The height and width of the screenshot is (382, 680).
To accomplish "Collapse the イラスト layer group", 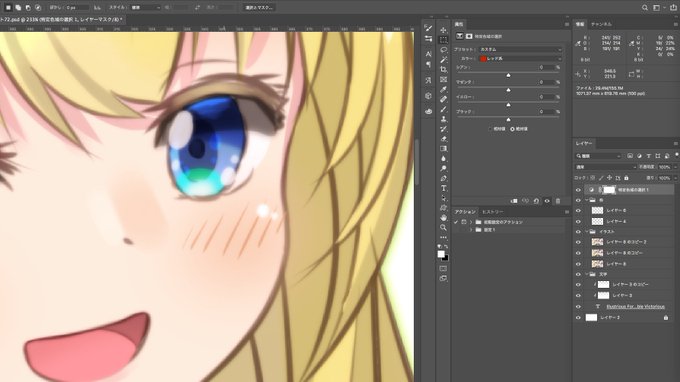I will 587,232.
